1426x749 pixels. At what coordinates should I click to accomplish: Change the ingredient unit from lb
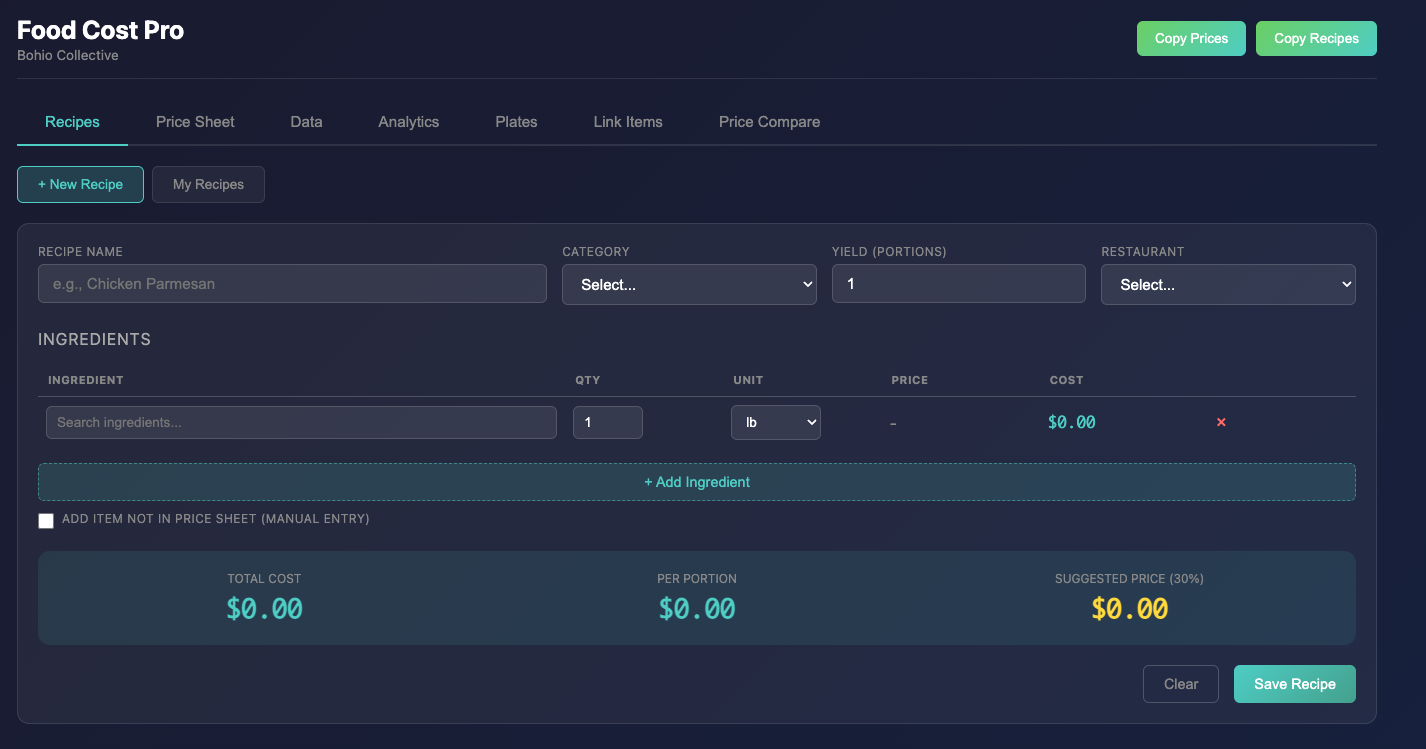776,422
